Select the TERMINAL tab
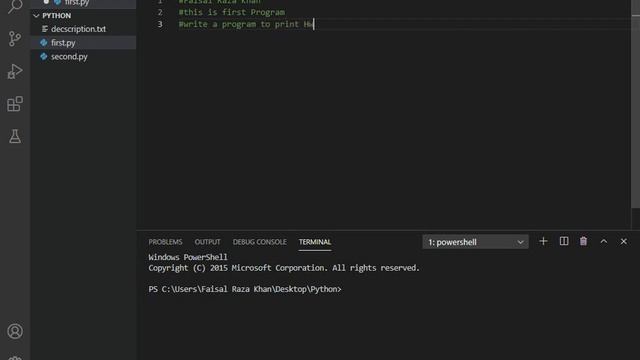Viewport: 640px width, 360px height. click(315, 242)
